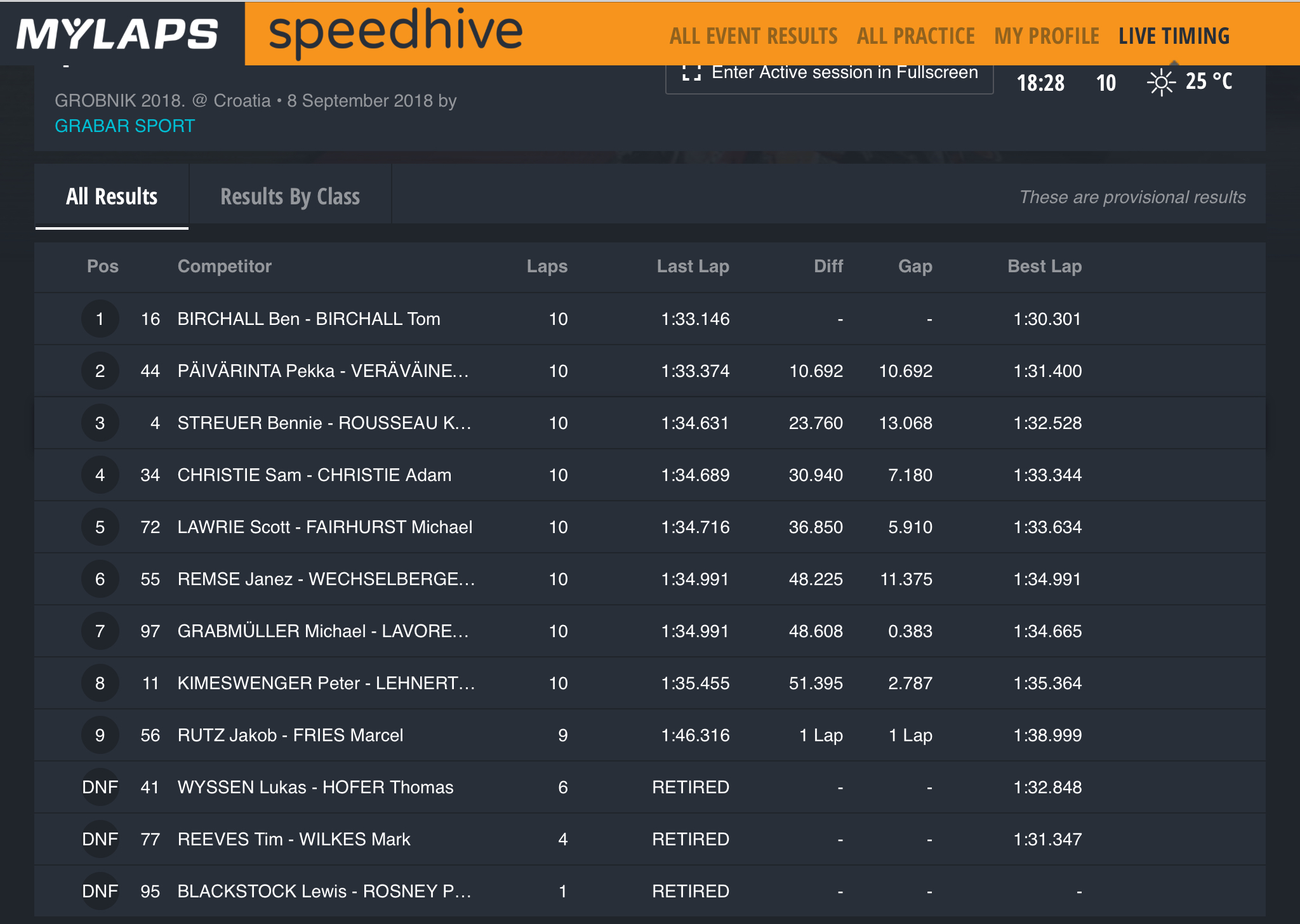Click gap value 13.068

pos(905,423)
